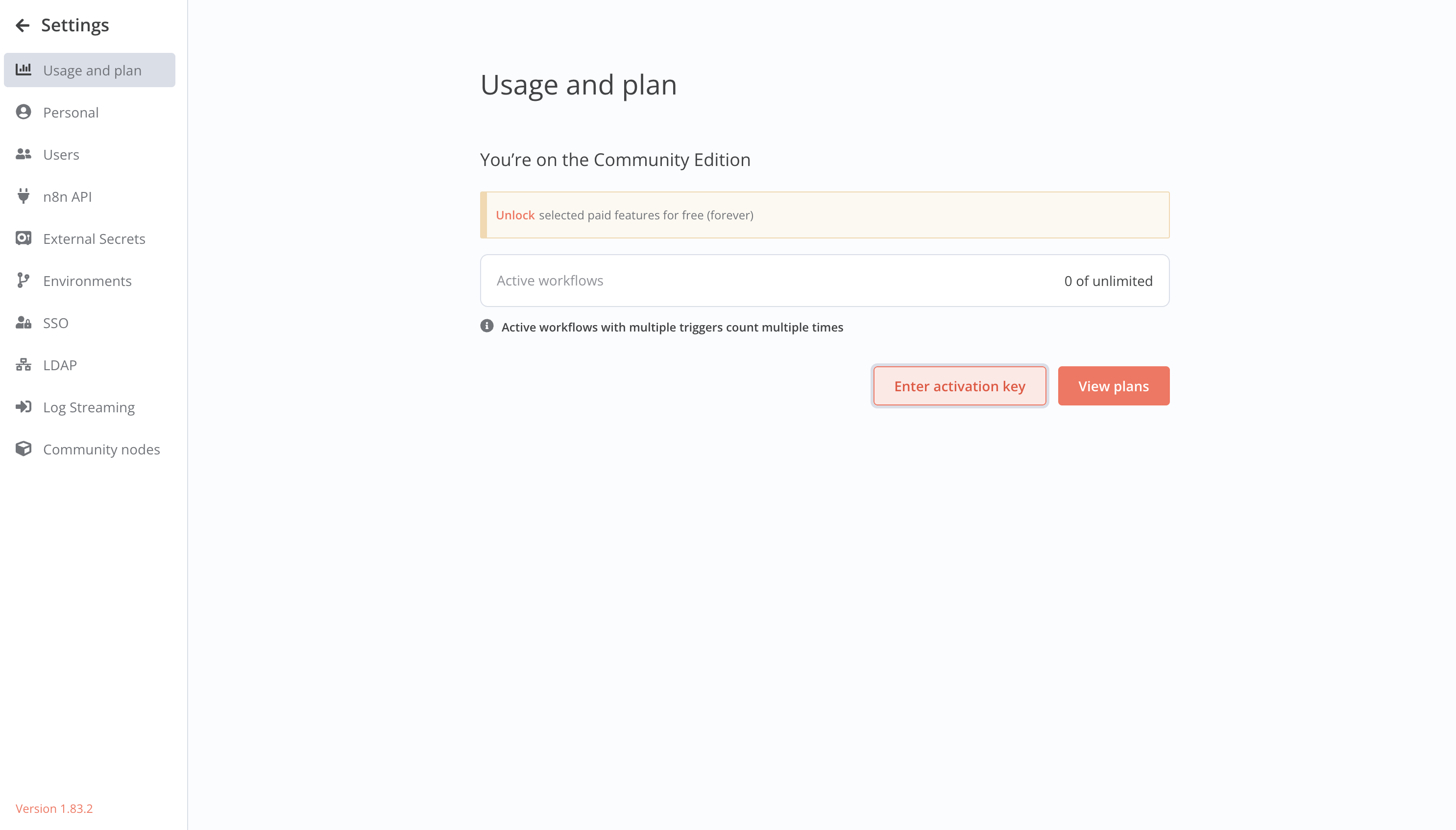Click the Personal user avatar icon
The image size is (1456, 830).
[24, 112]
